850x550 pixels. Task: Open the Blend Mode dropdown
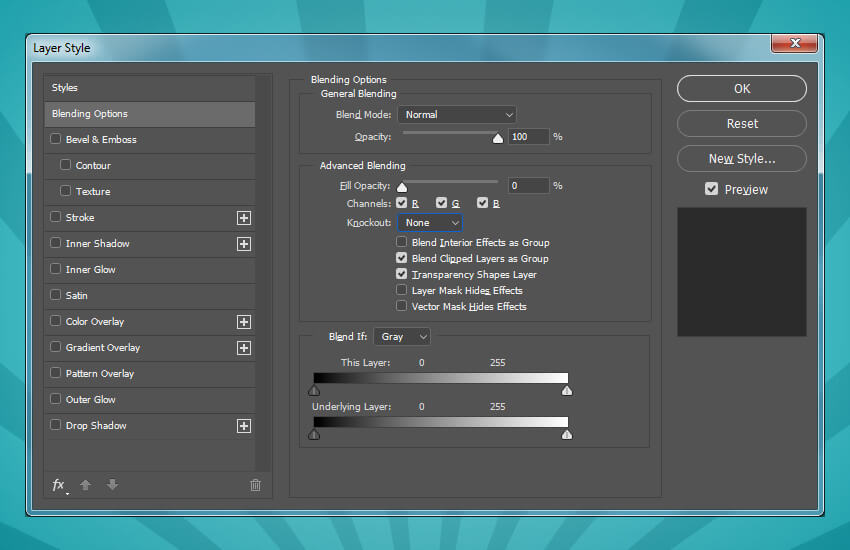[x=457, y=115]
